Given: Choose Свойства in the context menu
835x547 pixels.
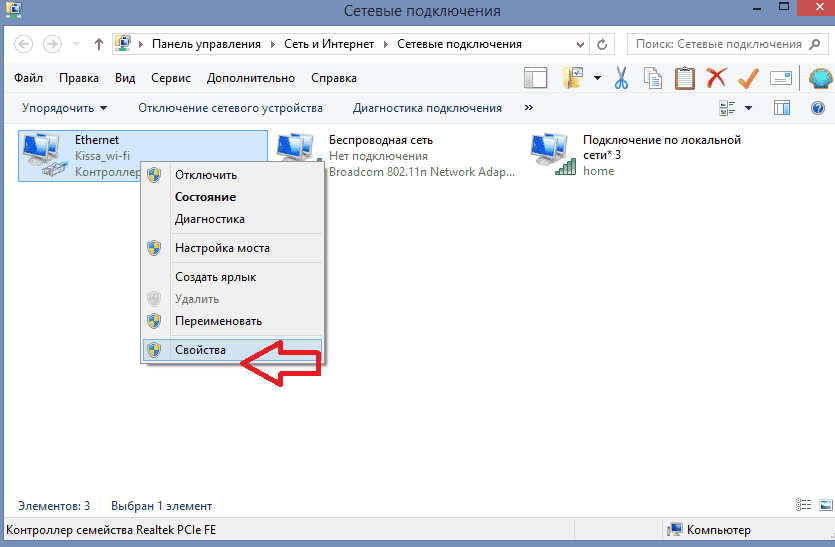Looking at the screenshot, I should coord(233,350).
